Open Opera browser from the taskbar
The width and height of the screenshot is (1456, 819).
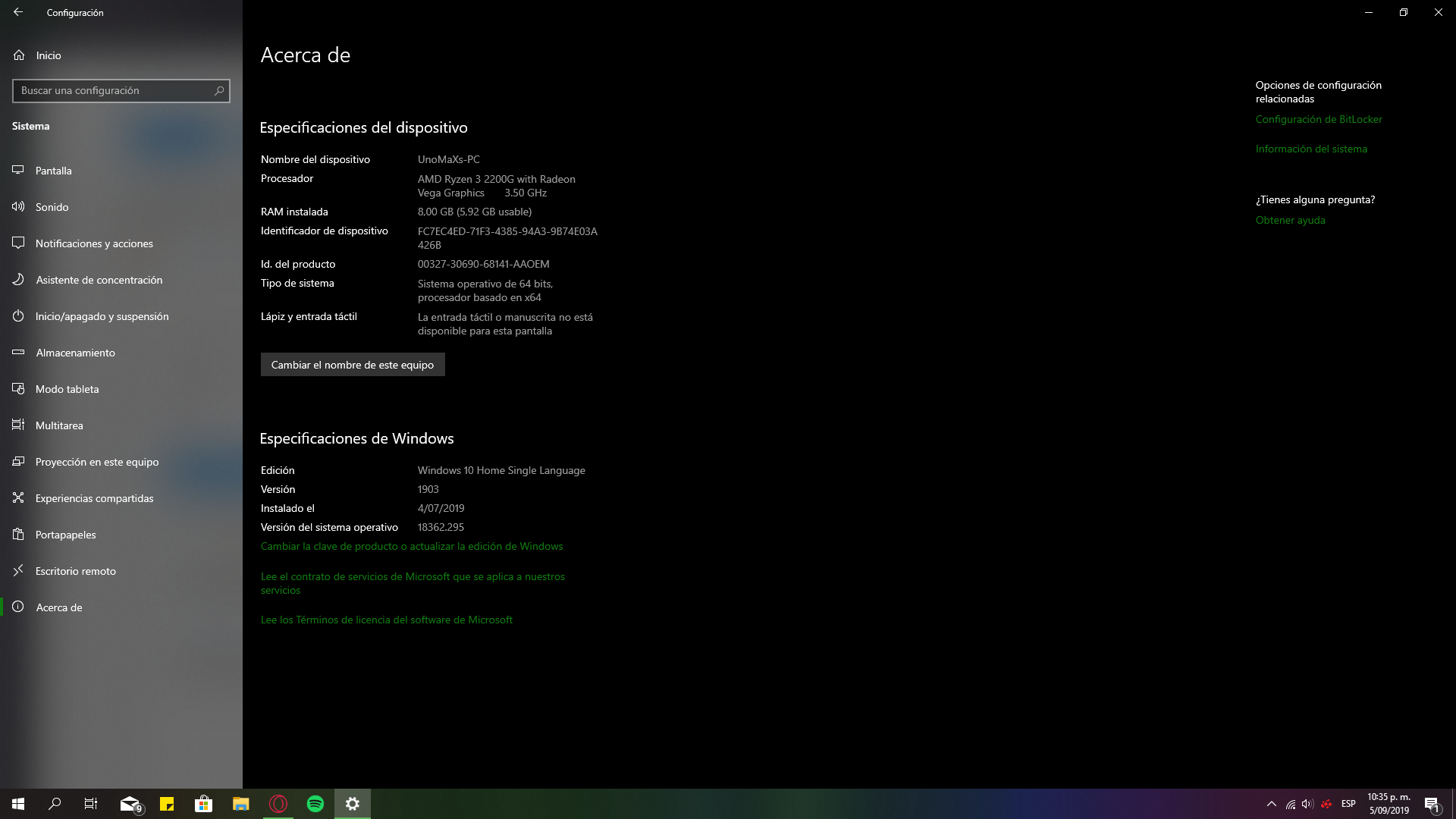[278, 804]
